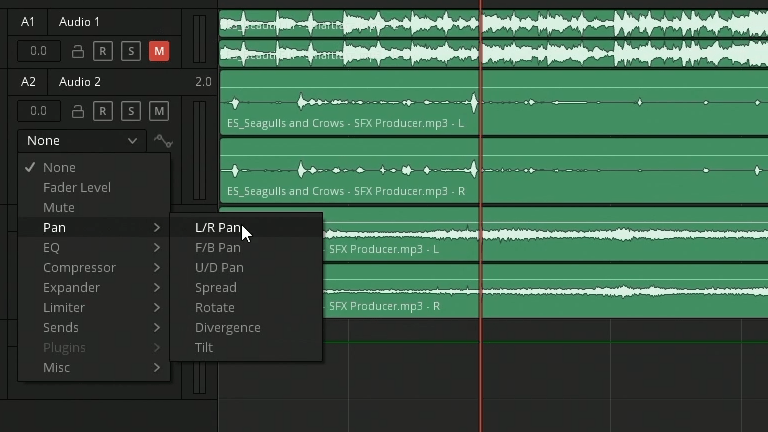
Task: Arm record on Audio 2
Action: coord(103,112)
